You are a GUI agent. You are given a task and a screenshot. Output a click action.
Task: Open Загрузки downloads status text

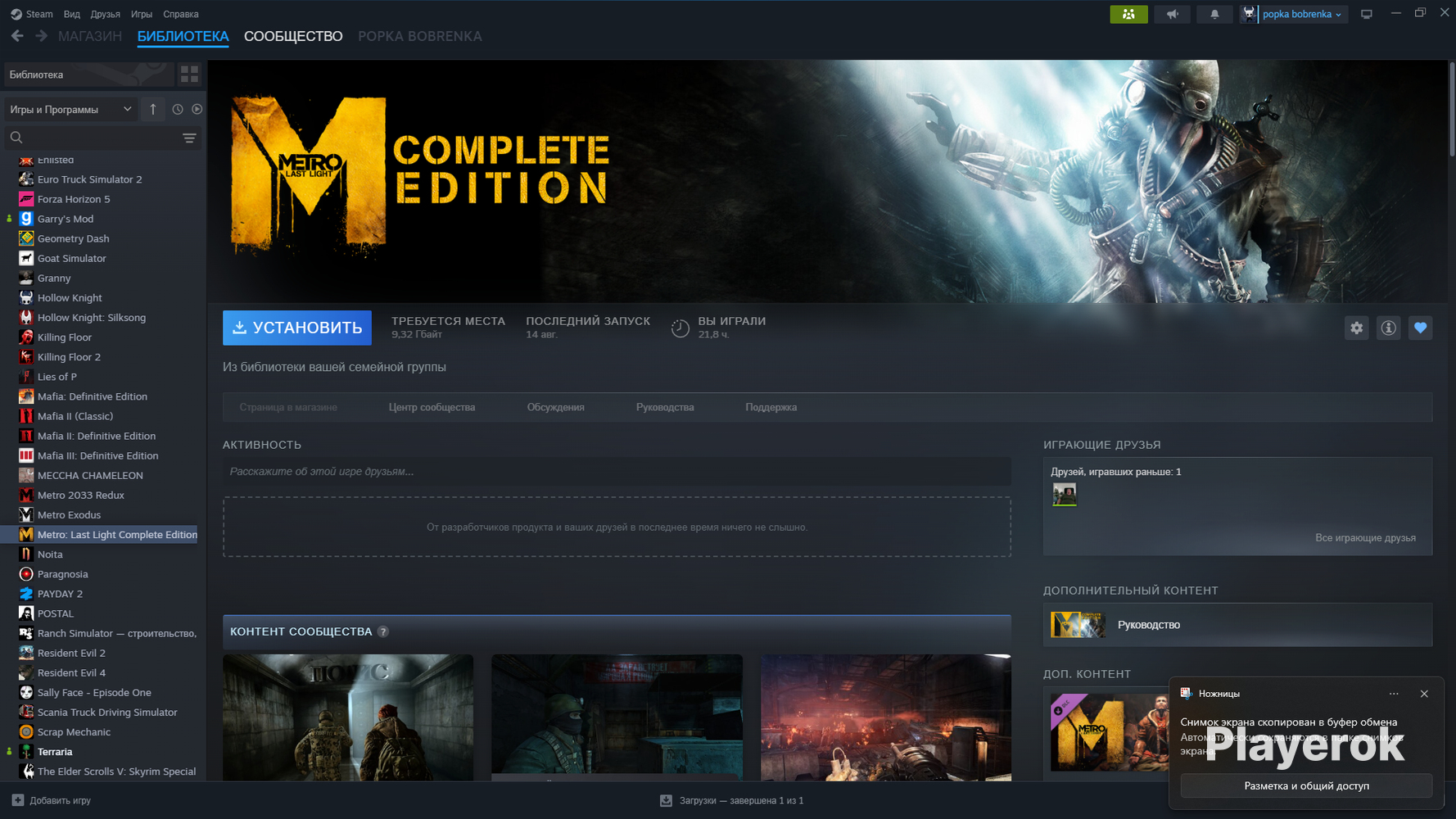pyautogui.click(x=741, y=800)
